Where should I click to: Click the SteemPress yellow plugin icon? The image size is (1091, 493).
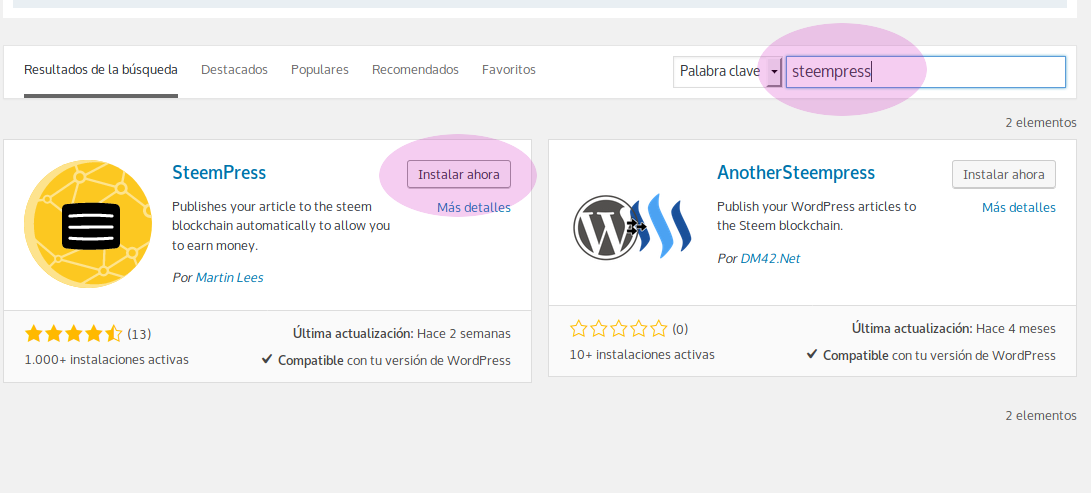coord(88,223)
